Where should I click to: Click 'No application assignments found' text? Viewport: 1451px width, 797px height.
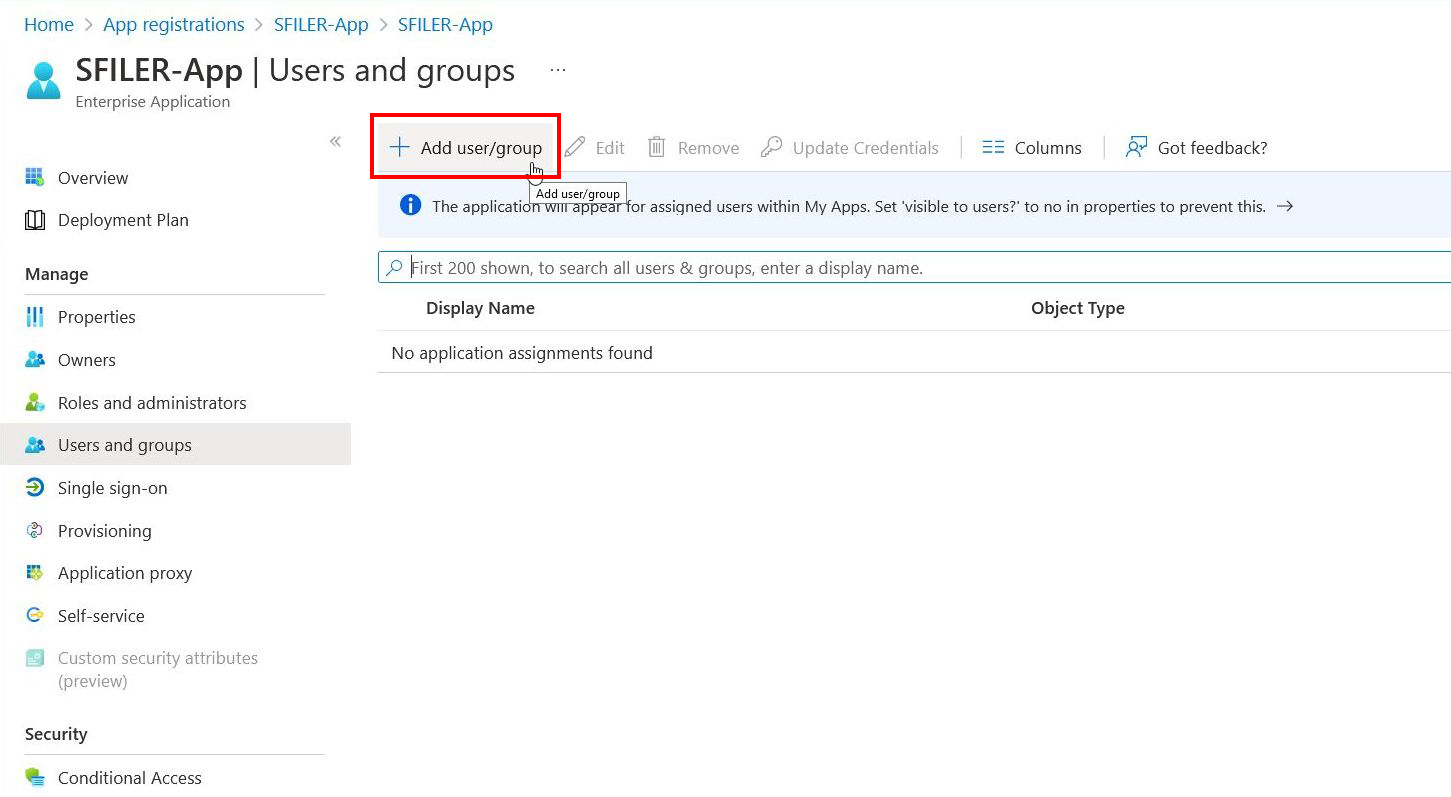522,353
